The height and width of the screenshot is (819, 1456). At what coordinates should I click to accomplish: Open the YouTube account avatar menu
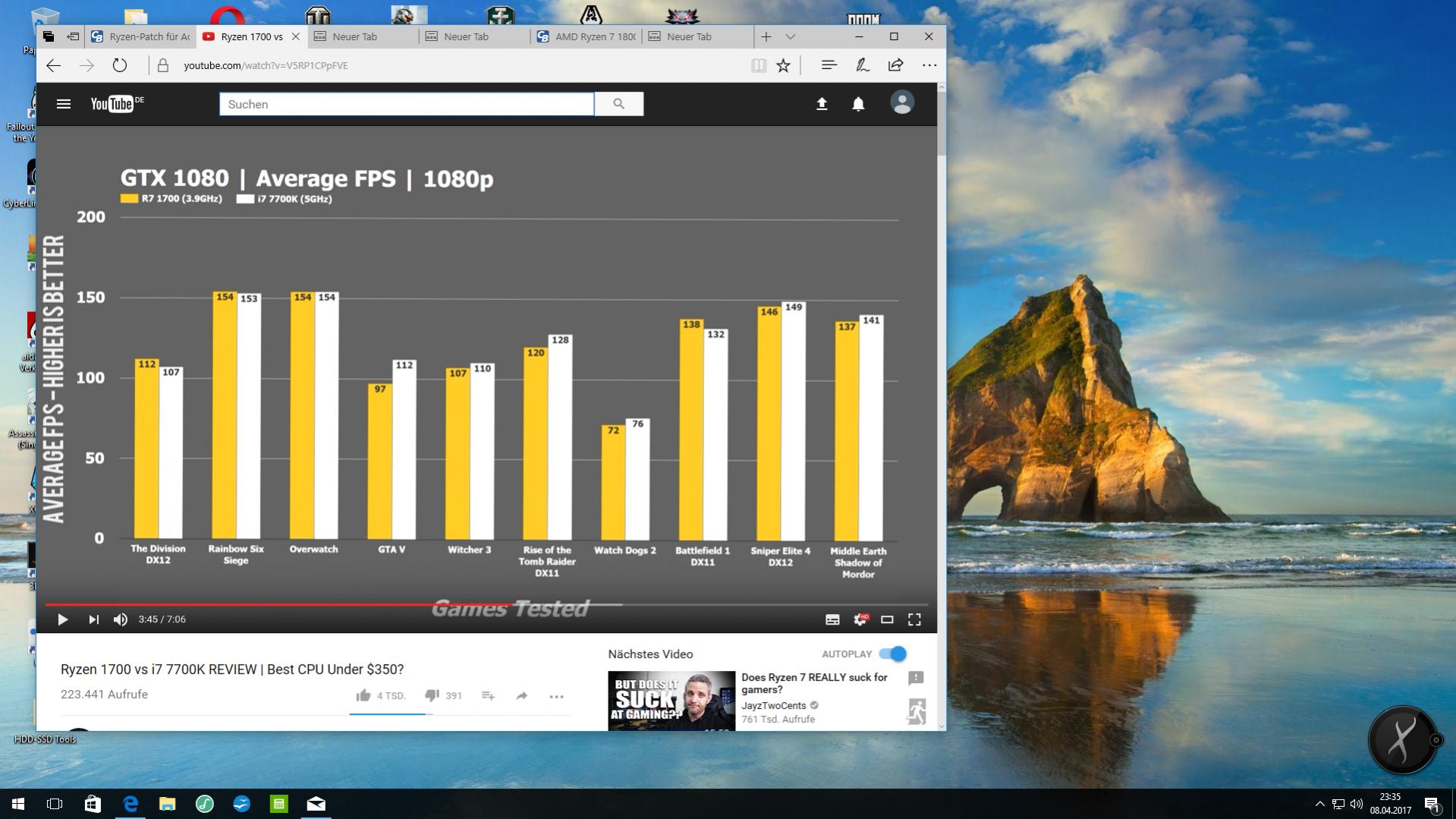tap(902, 102)
